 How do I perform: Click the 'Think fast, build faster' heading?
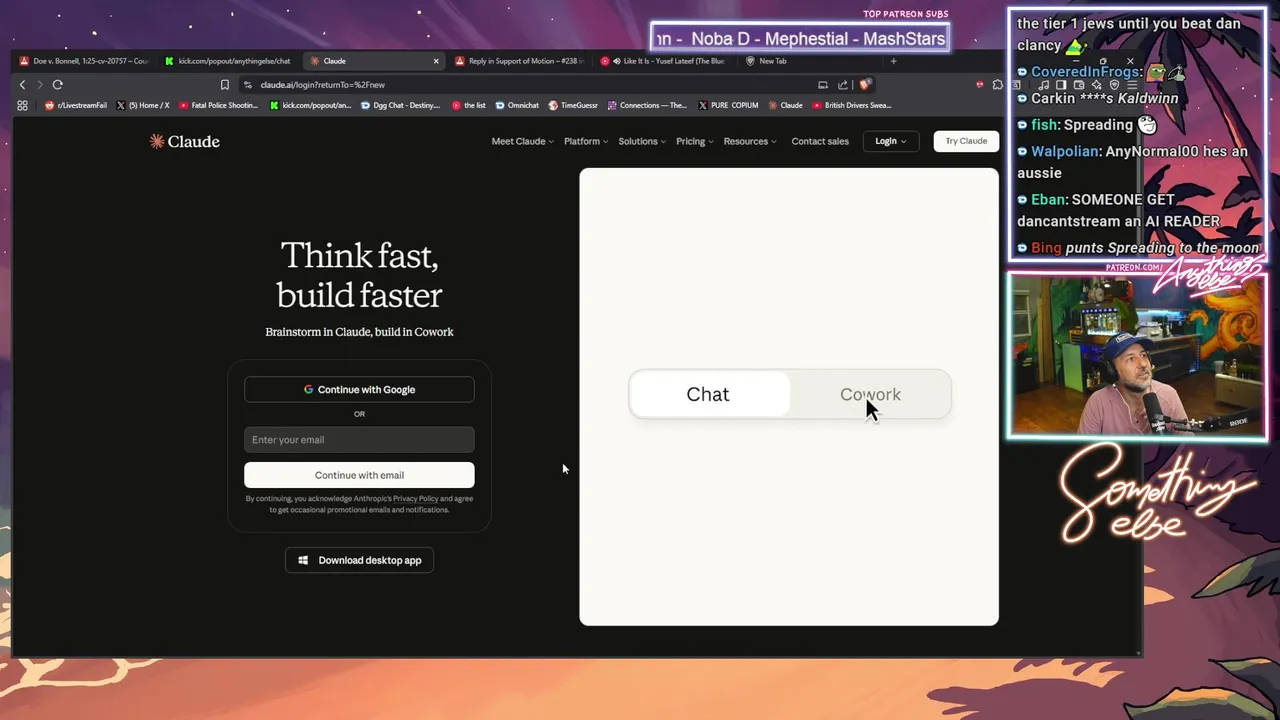[359, 275]
